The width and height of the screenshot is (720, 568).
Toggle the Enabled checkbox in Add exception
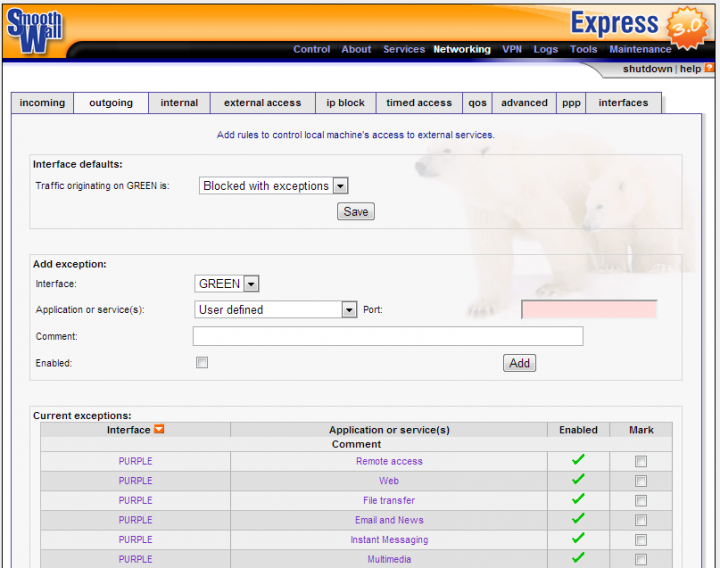click(202, 363)
